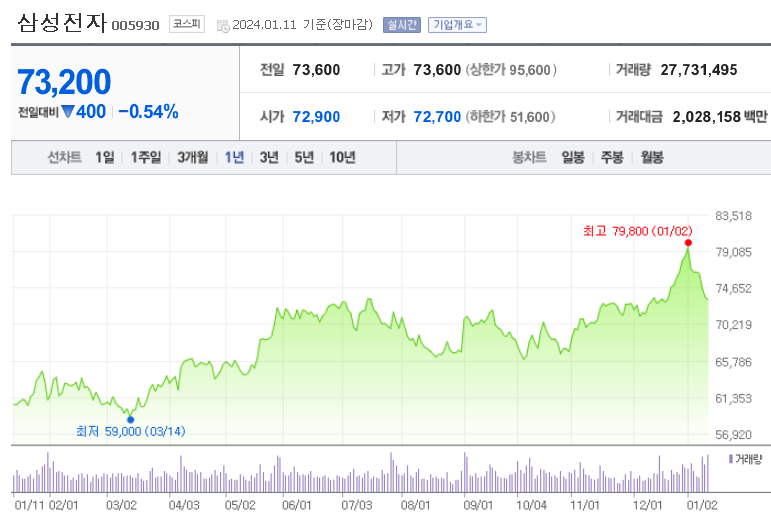Click the 09/01 x-axis date label
771x529 pixels.
478,505
